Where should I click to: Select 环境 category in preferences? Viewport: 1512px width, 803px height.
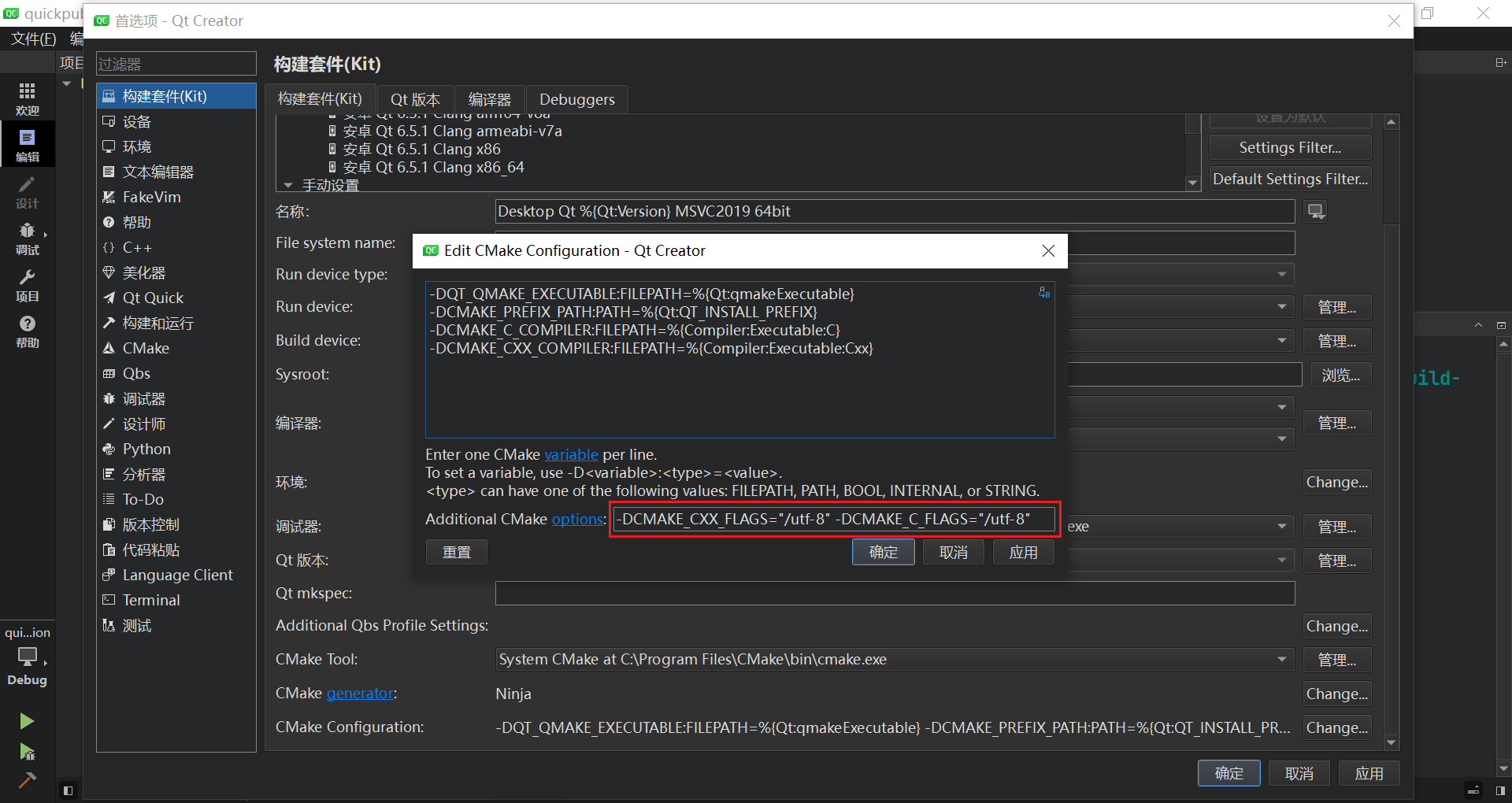point(176,146)
